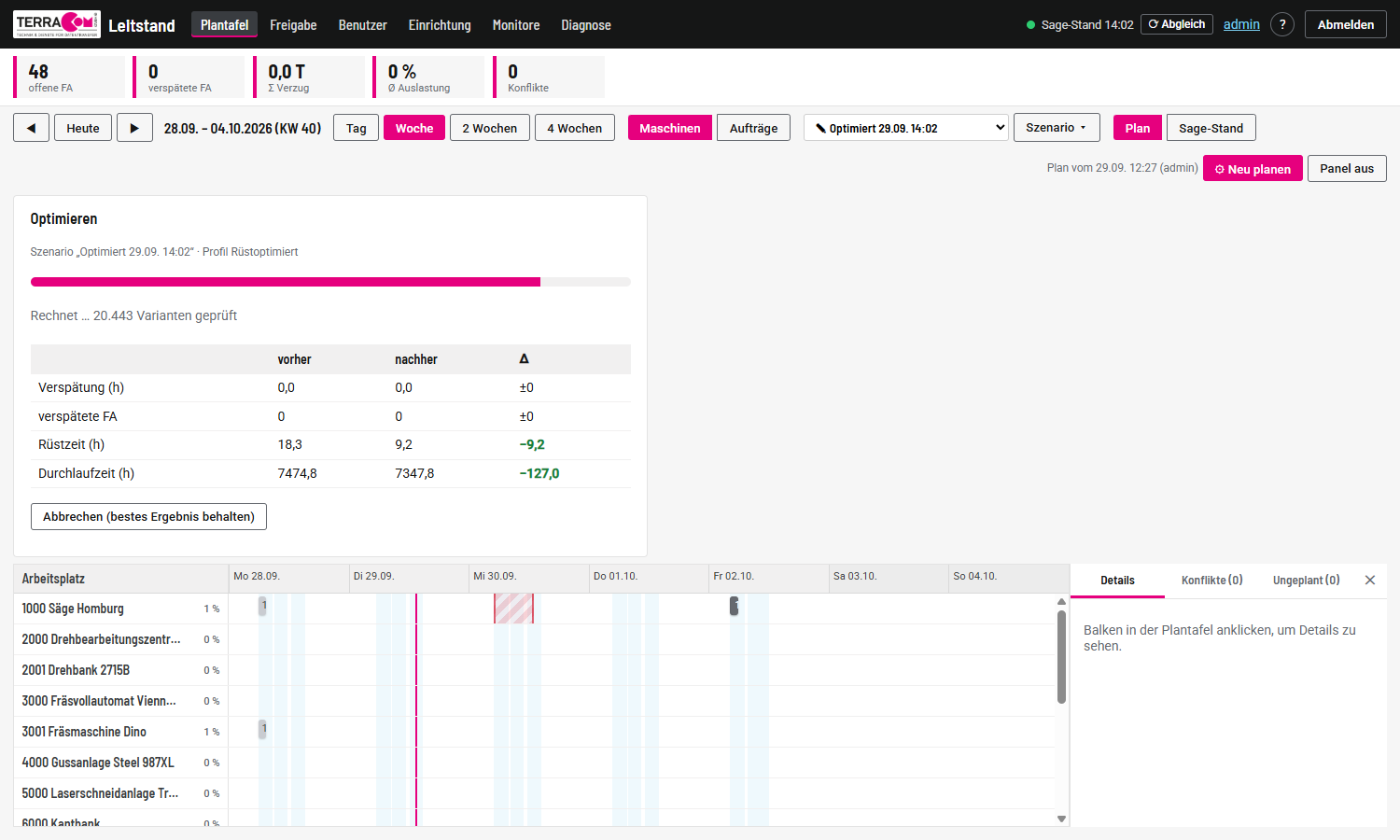Screen dimensions: 1400x840
Task: Click the admin user link
Action: click(1241, 24)
